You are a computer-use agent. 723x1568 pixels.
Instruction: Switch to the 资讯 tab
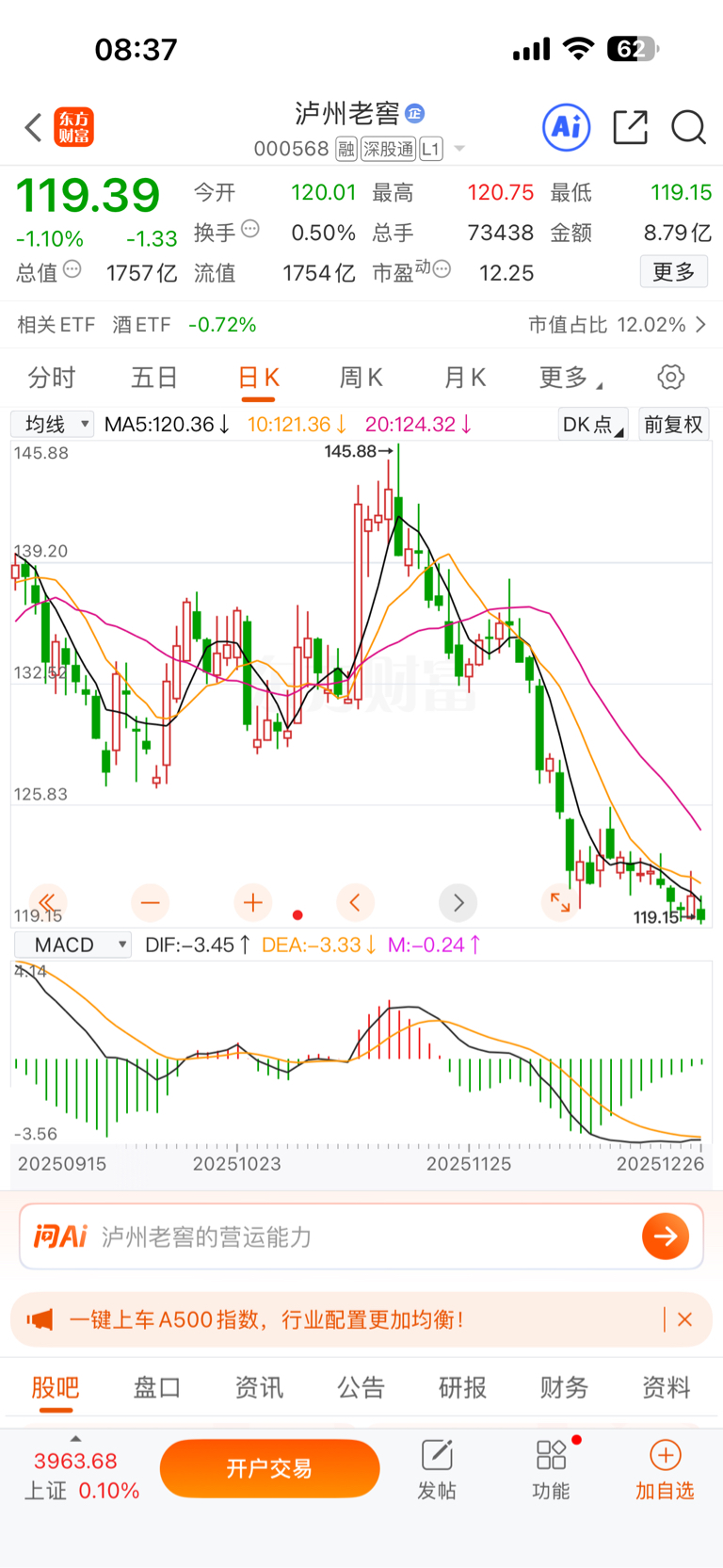click(x=259, y=1387)
